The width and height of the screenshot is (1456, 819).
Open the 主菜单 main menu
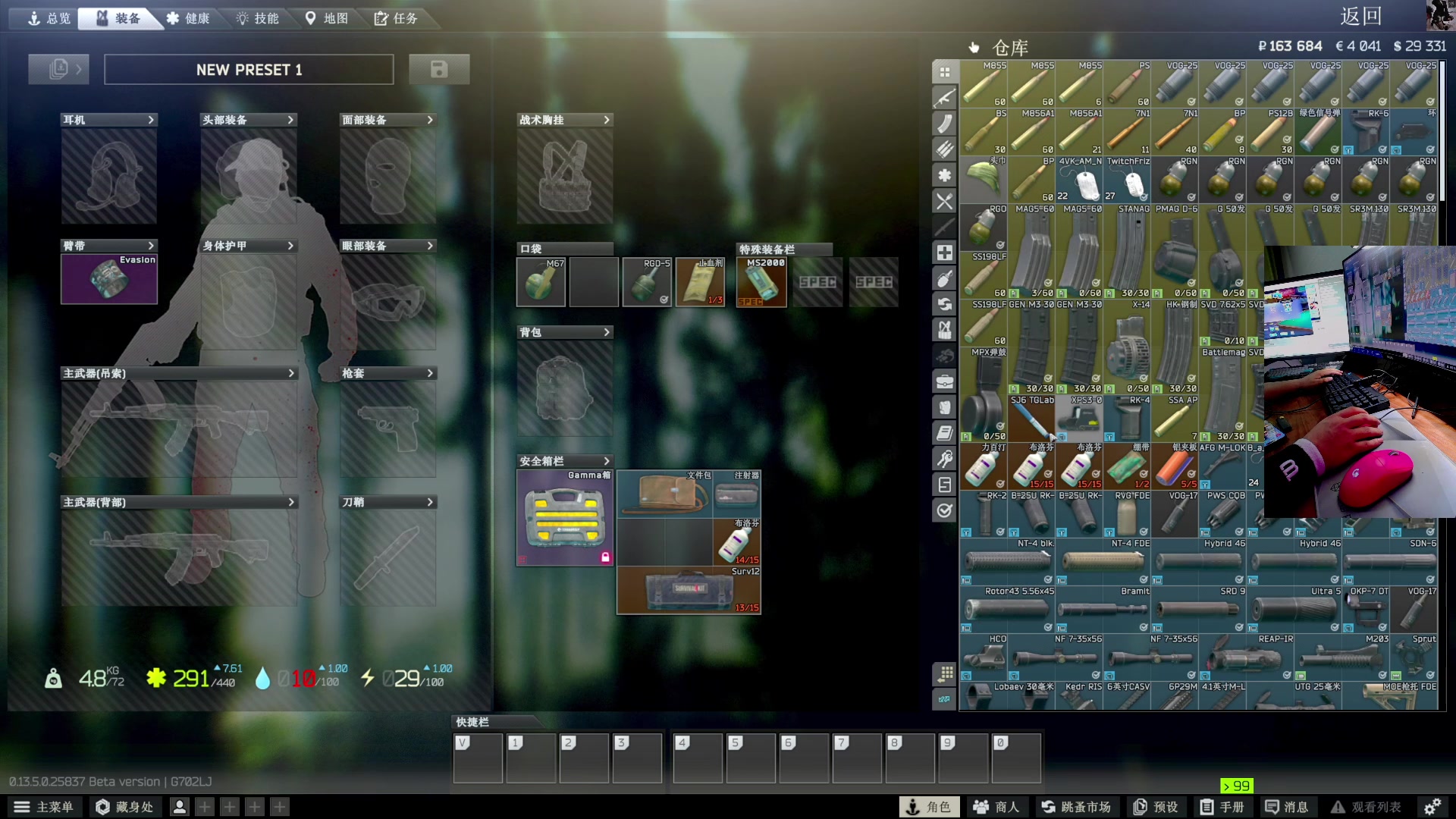click(44, 807)
